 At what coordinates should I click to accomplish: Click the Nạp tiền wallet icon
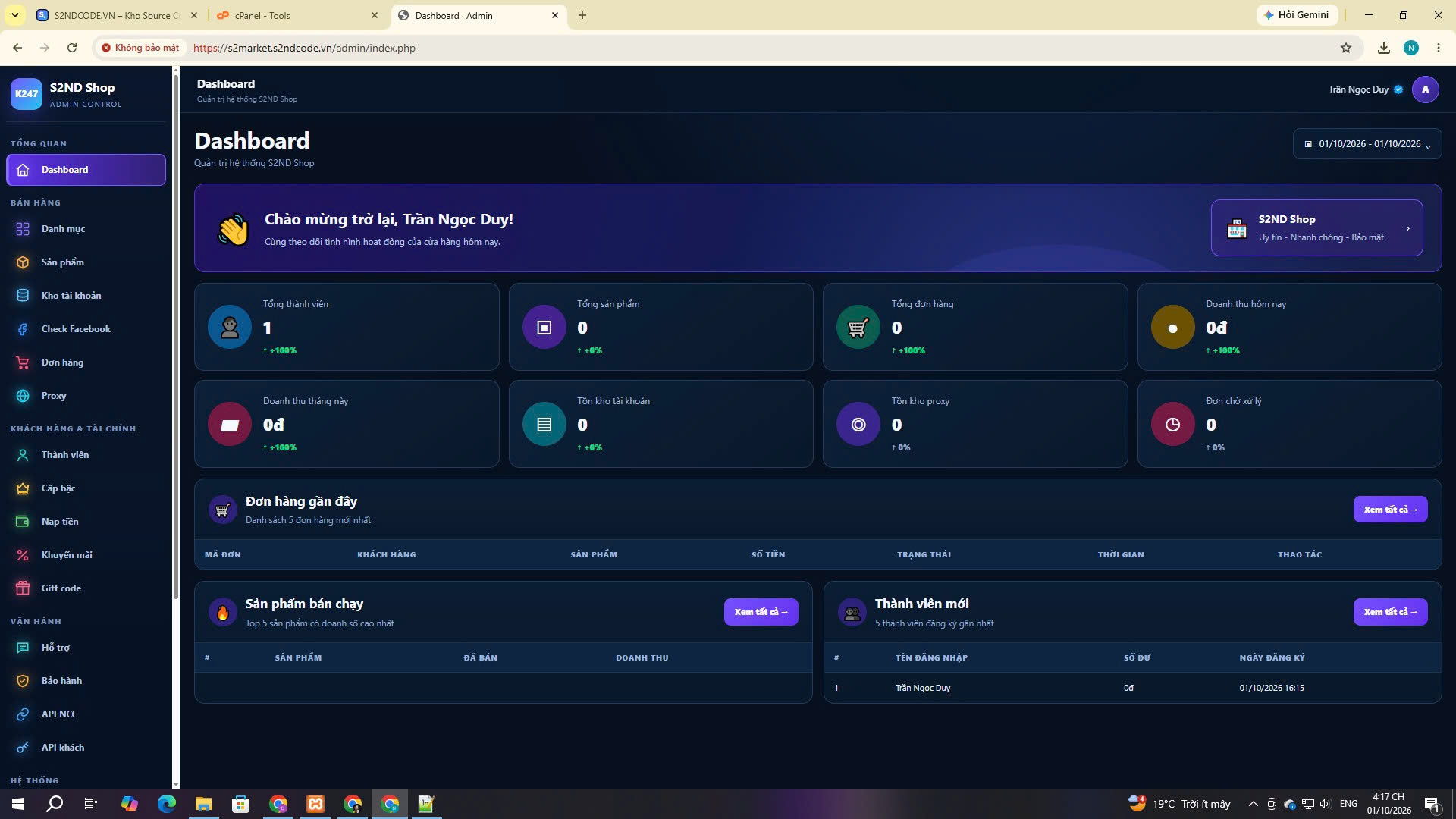click(x=23, y=522)
